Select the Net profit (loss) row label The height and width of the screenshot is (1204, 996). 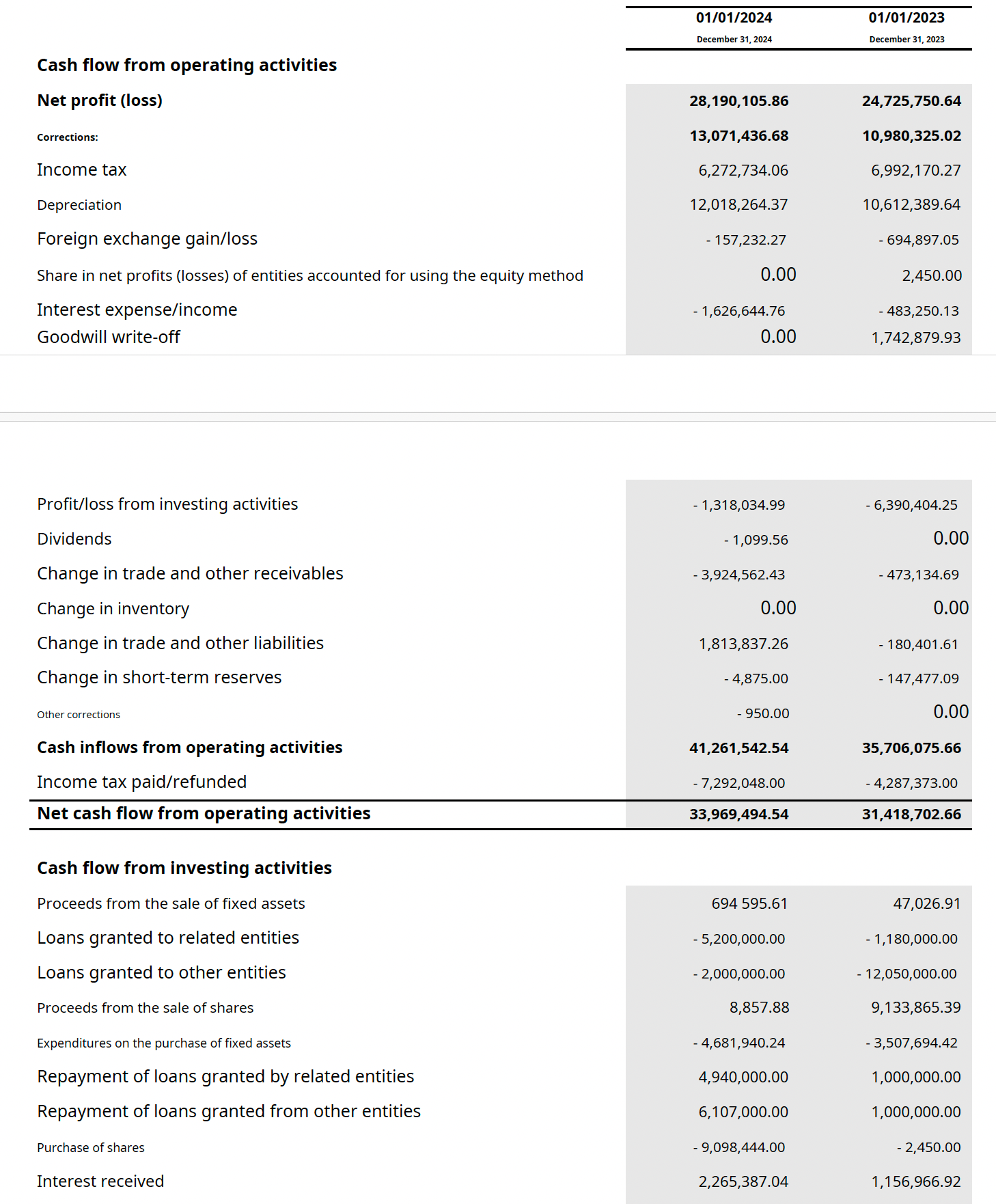tap(100, 100)
